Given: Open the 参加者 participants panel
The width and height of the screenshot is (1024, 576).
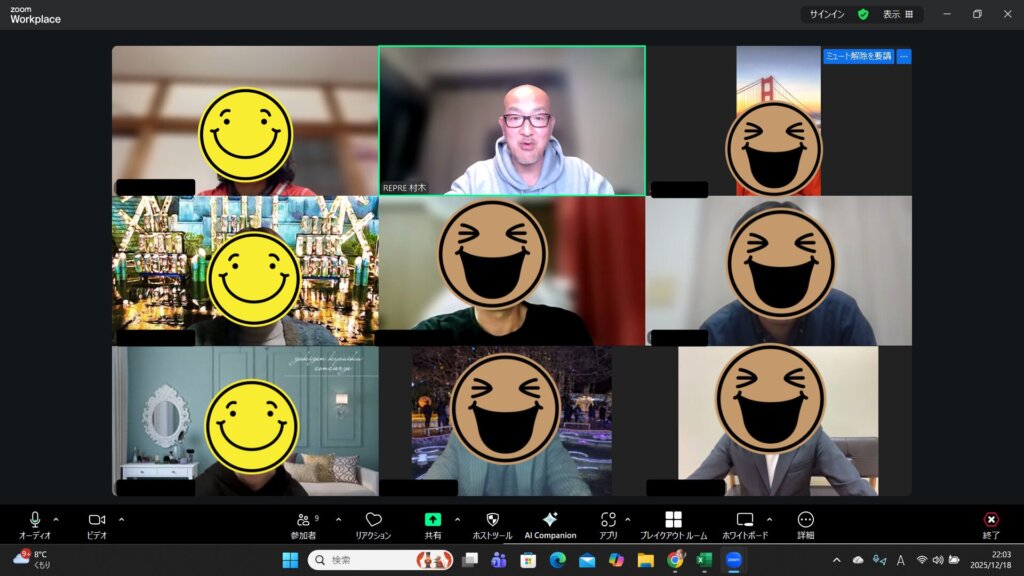Looking at the screenshot, I should 303,520.
